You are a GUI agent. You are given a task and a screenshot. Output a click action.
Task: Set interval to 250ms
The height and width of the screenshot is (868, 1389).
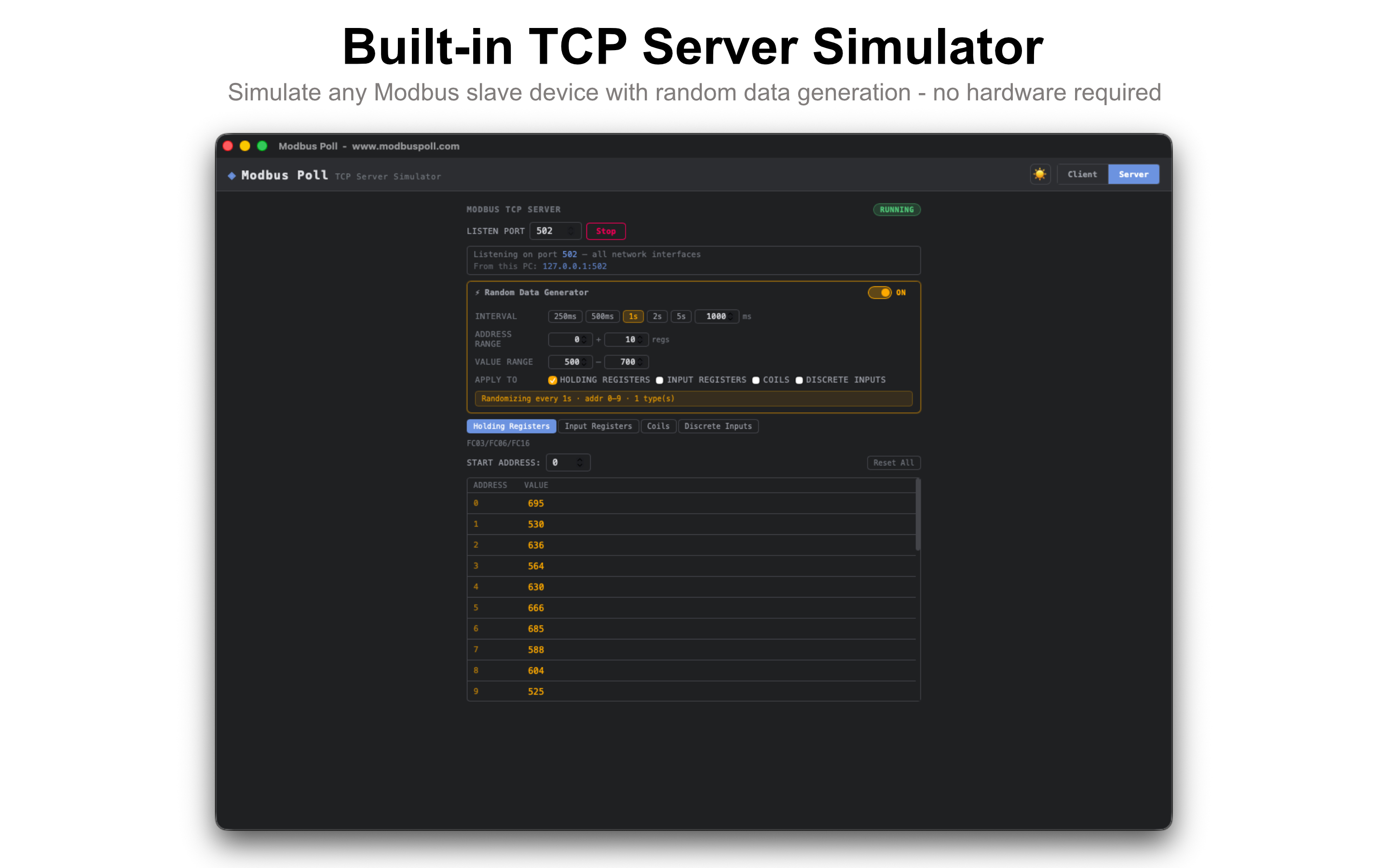pyautogui.click(x=565, y=316)
